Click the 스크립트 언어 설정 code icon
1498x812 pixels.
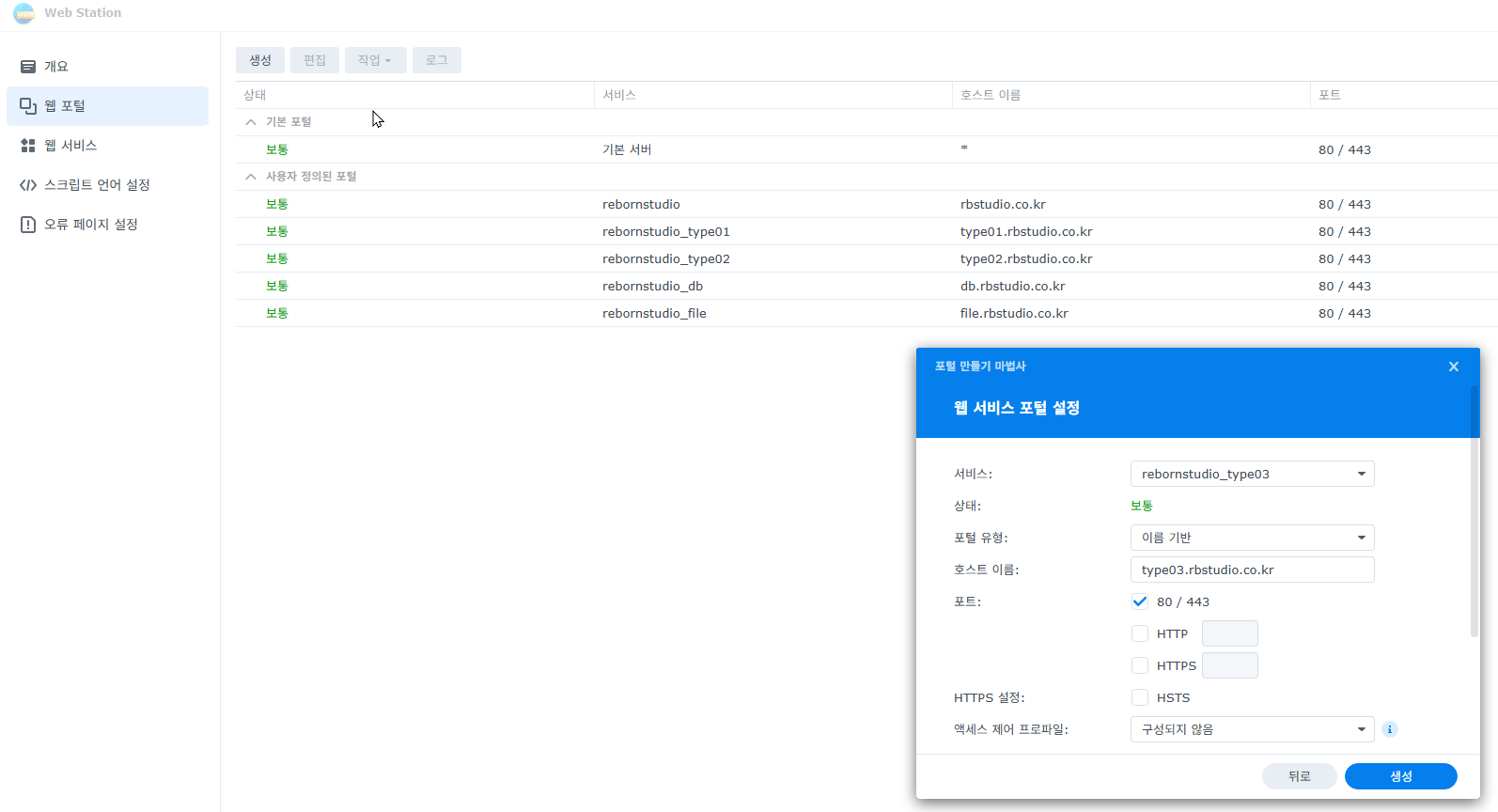coord(28,185)
